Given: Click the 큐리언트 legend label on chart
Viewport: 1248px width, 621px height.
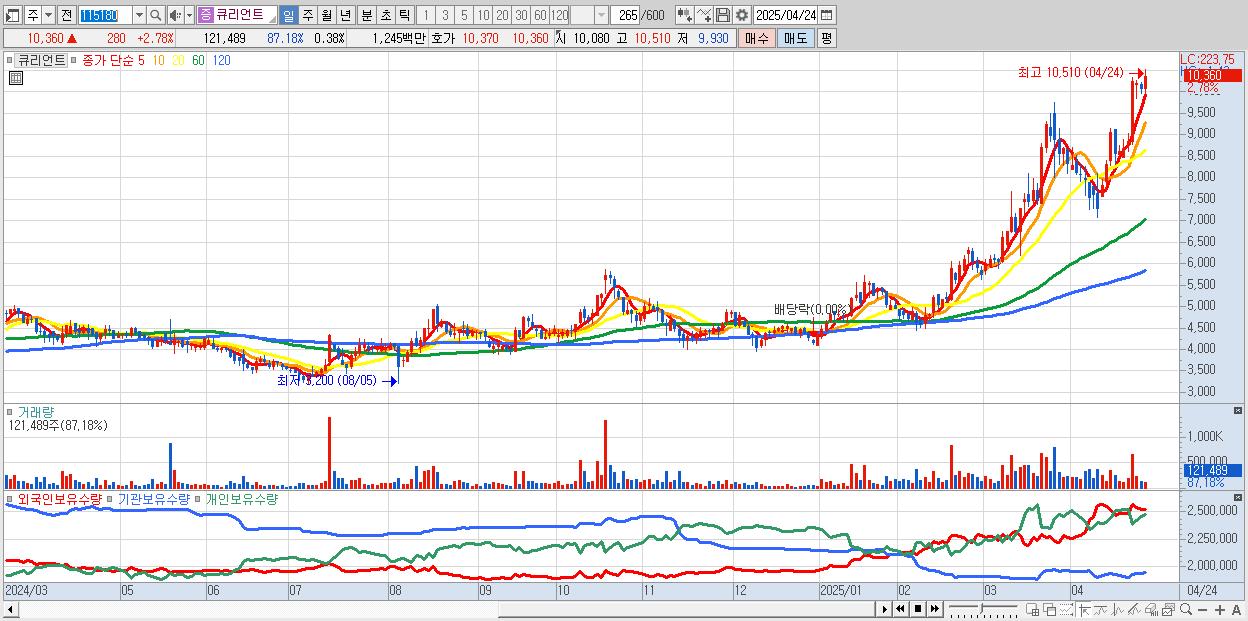Looking at the screenshot, I should coord(42,60).
